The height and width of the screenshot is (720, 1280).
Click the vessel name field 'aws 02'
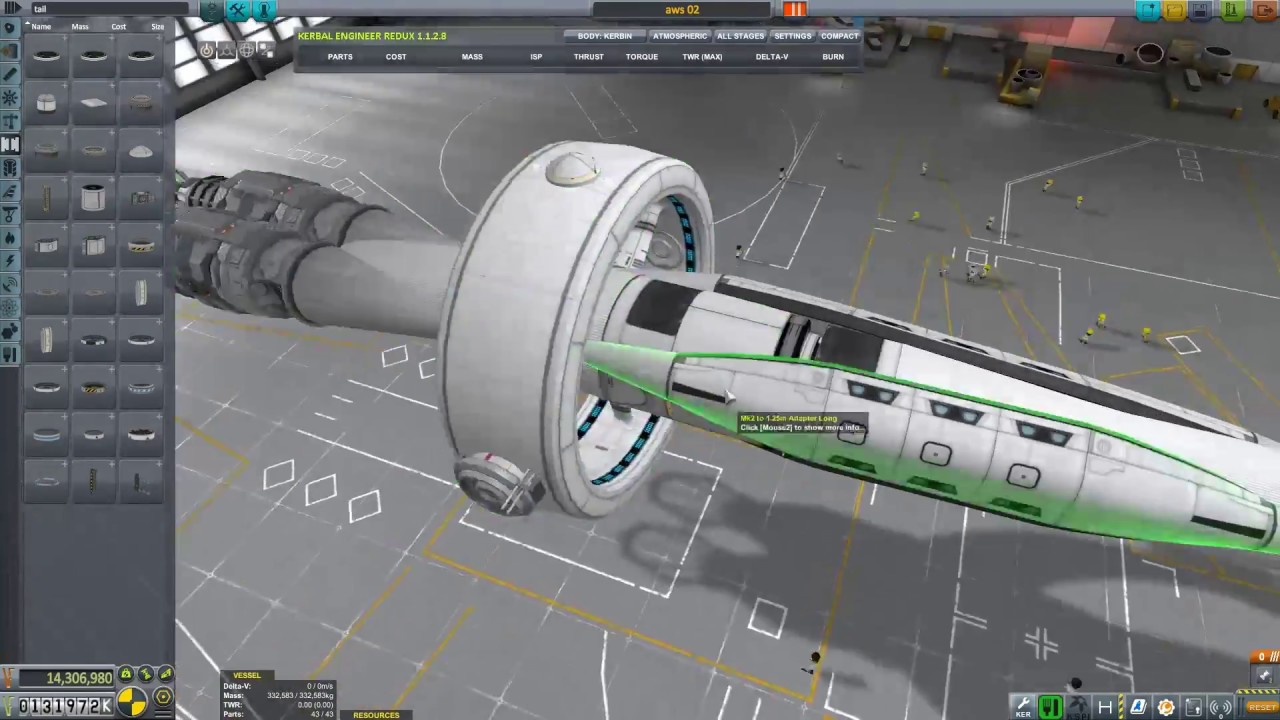click(682, 10)
